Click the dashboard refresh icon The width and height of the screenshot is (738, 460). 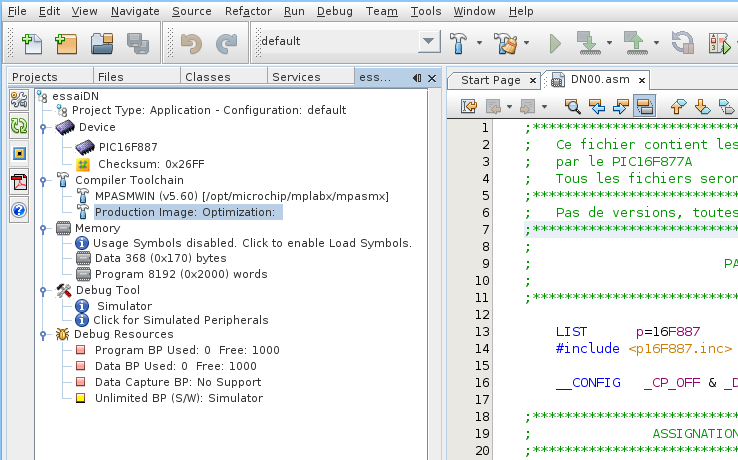19,126
